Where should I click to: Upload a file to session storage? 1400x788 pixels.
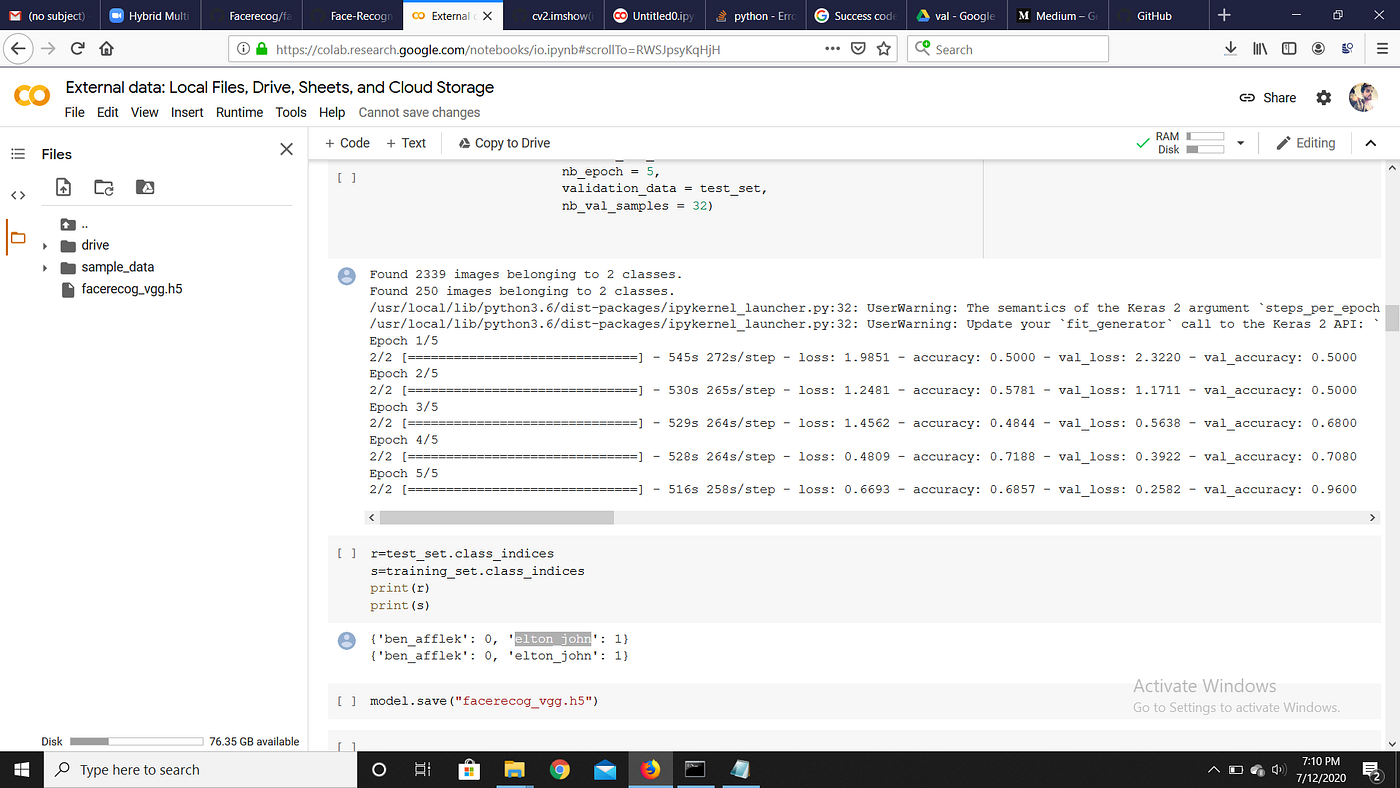click(63, 187)
